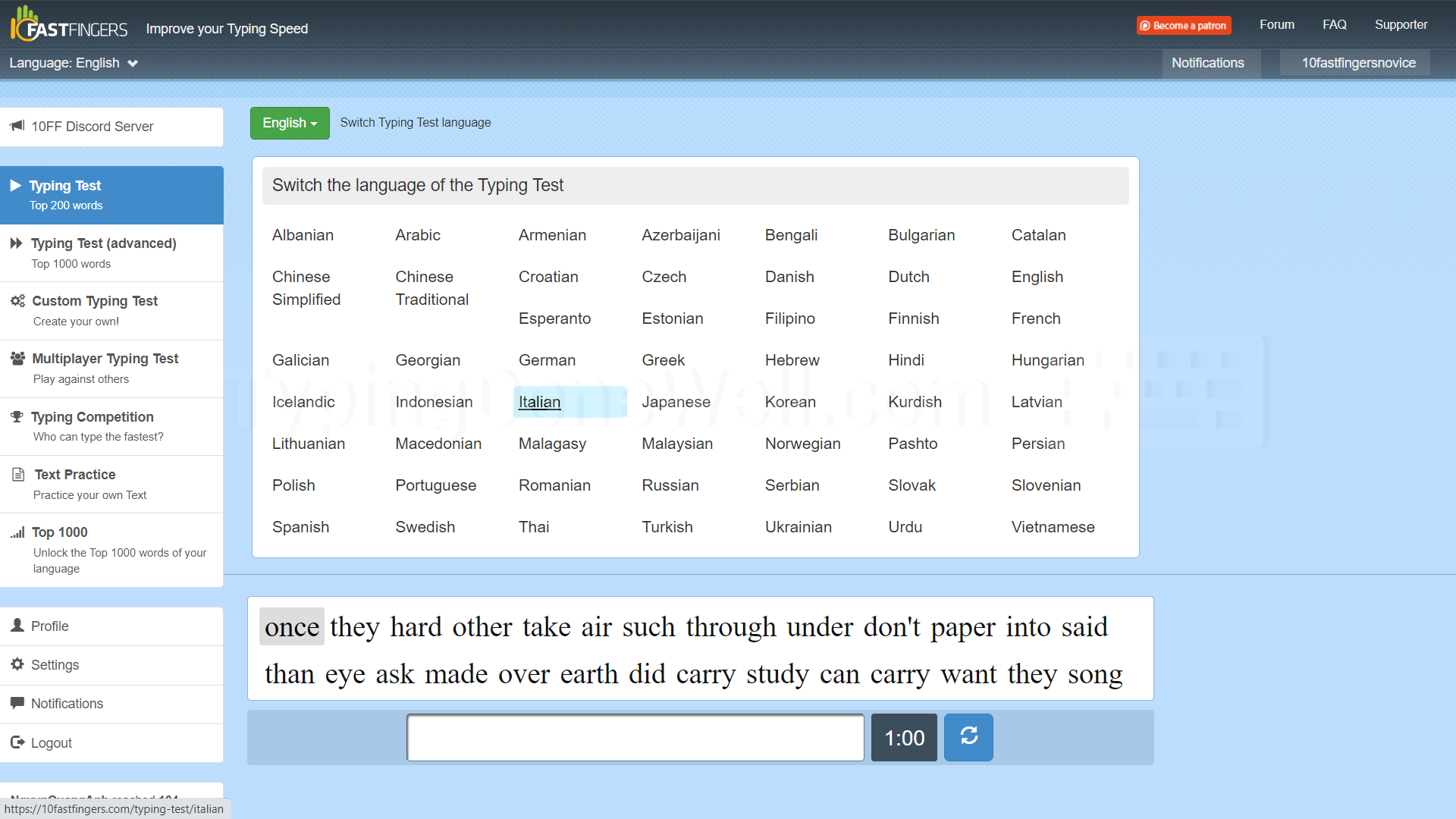Click the Become a patron button
The image size is (1456, 819).
1184,26
